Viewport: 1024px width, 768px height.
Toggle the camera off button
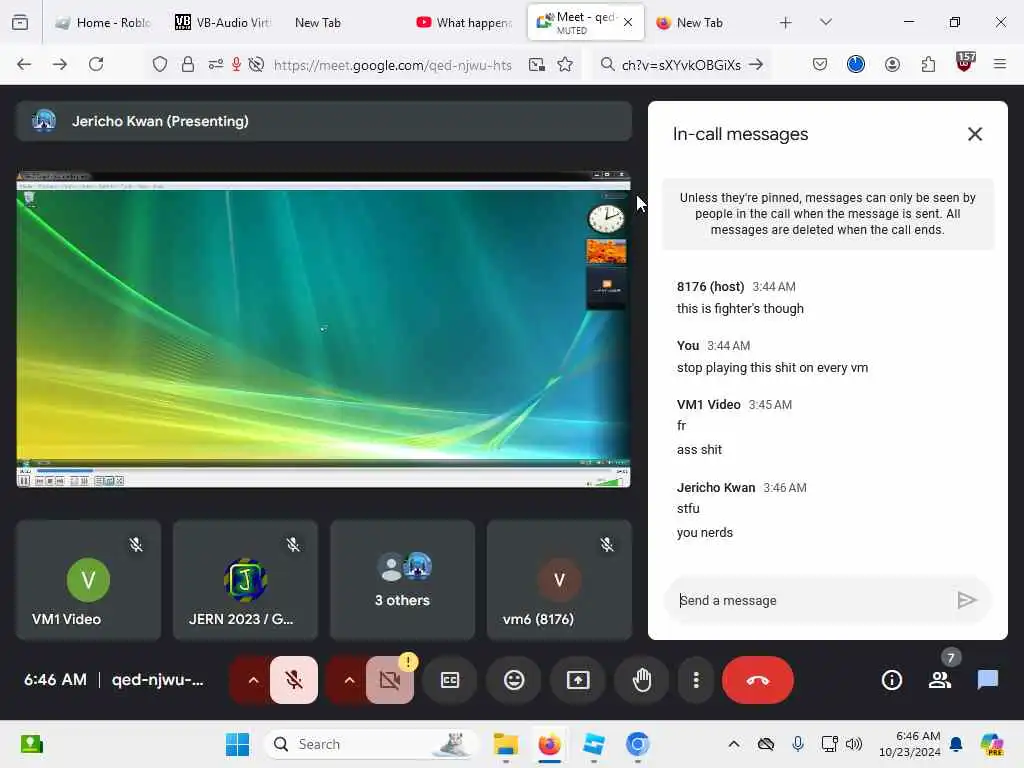pos(390,680)
